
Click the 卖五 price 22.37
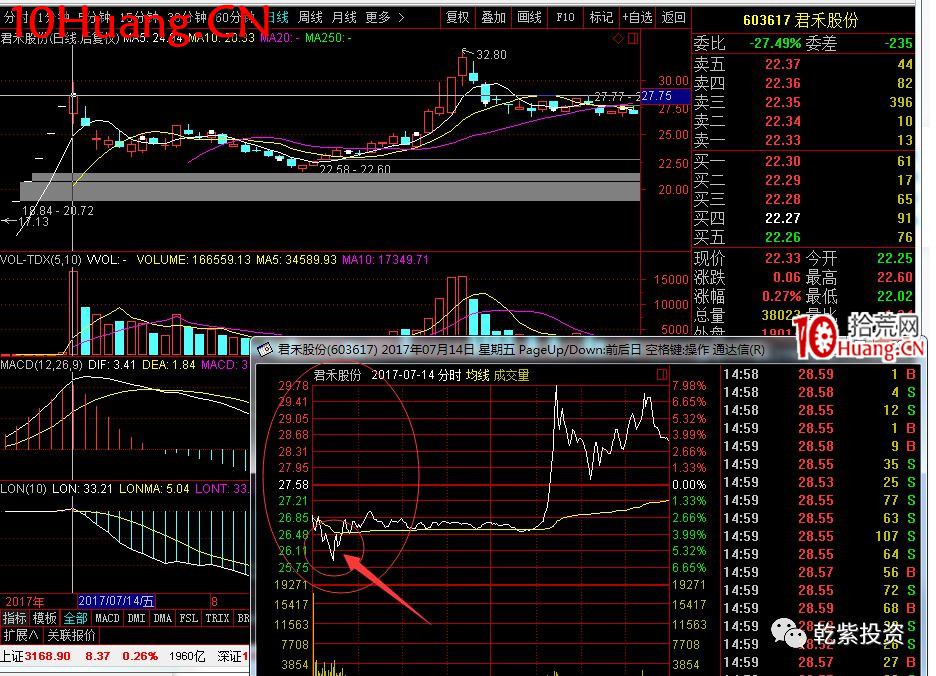(x=783, y=64)
